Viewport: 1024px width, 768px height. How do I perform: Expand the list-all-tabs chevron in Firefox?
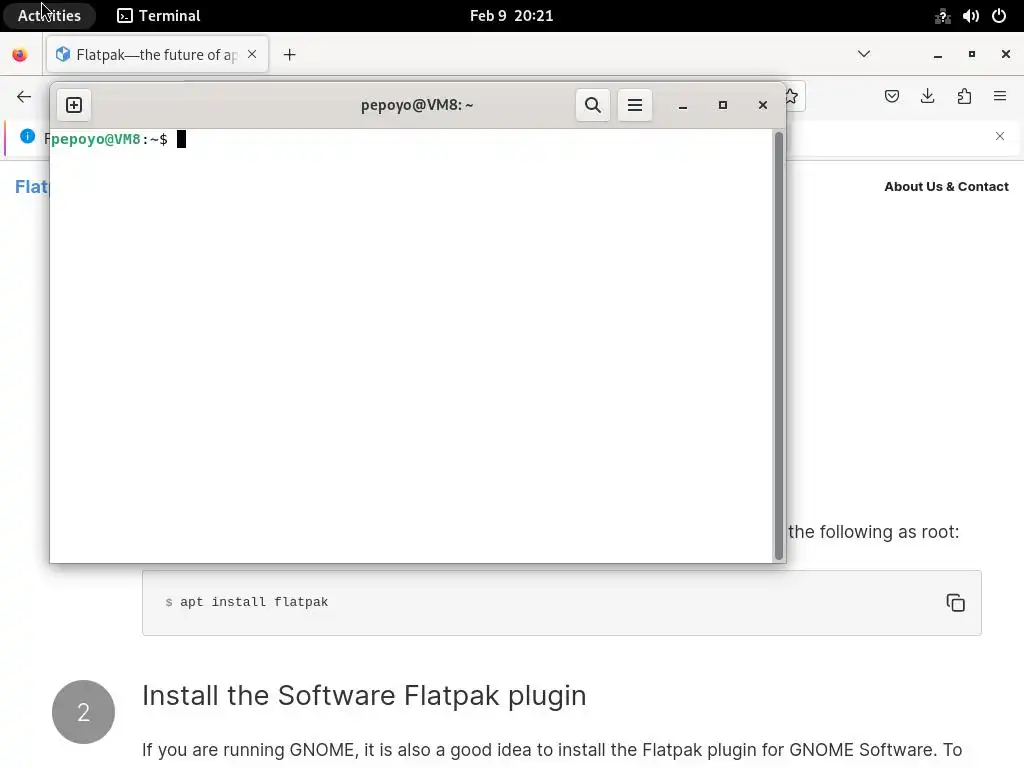tap(863, 54)
